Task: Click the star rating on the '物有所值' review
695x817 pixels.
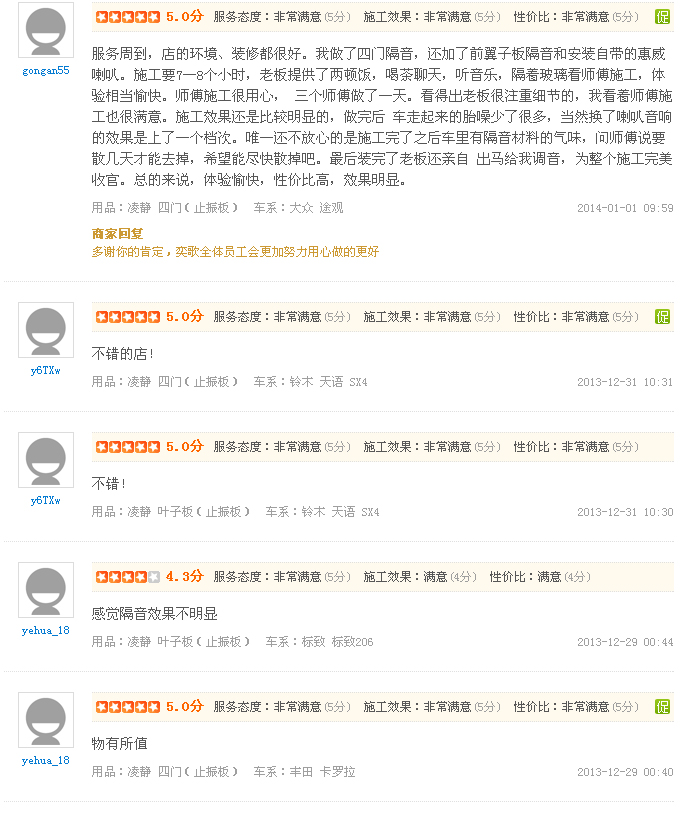Action: 128,707
